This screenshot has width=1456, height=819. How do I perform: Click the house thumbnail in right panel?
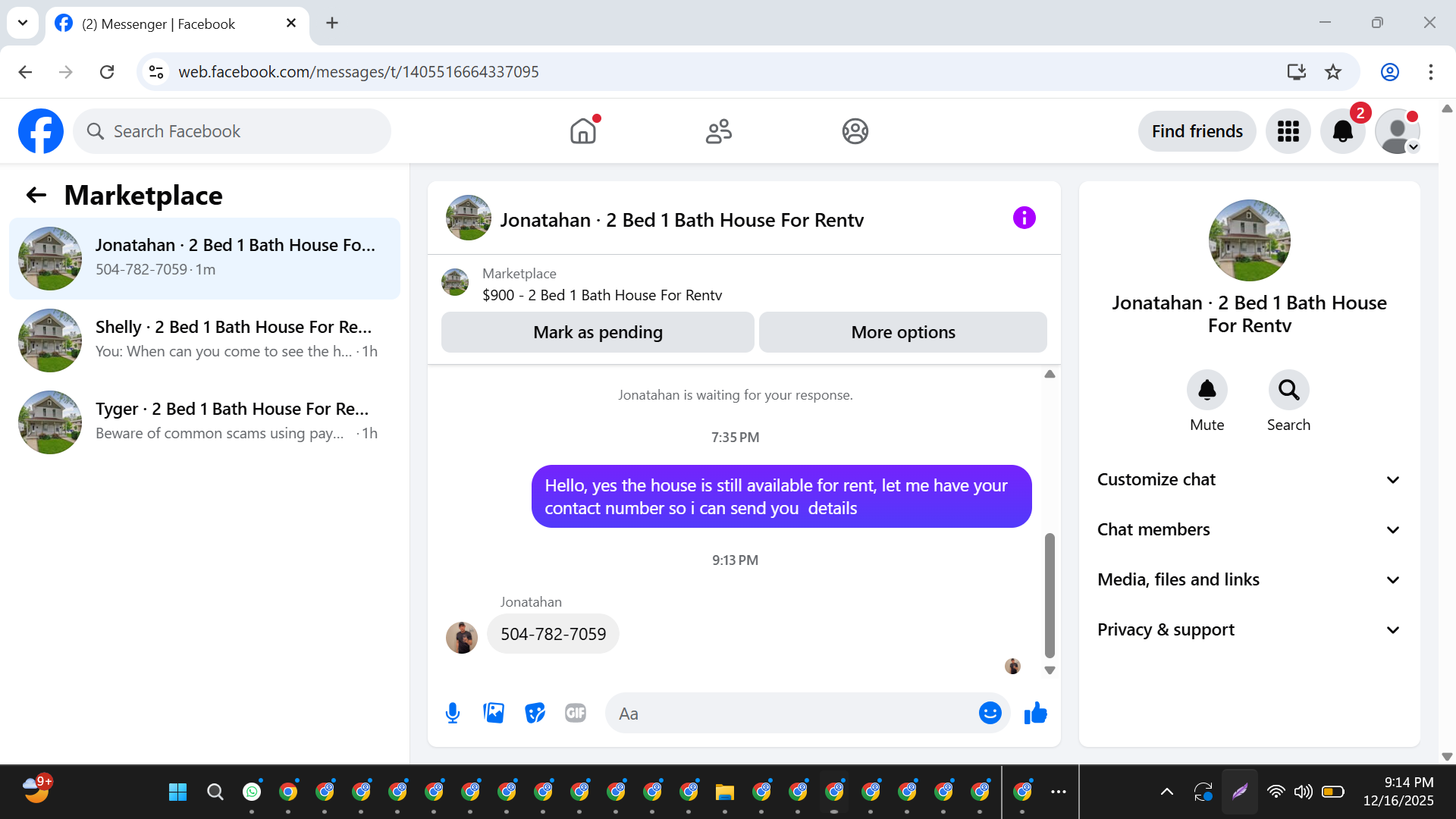[1249, 240]
